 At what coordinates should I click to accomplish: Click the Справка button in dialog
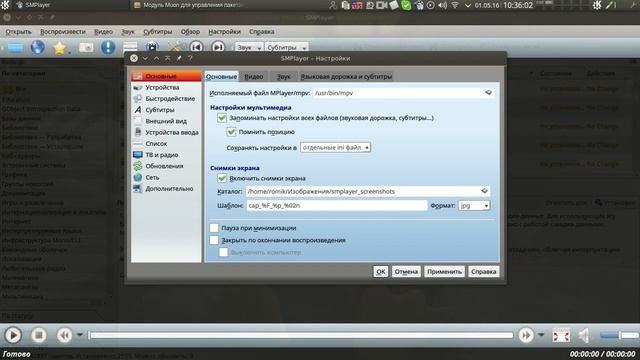click(483, 271)
